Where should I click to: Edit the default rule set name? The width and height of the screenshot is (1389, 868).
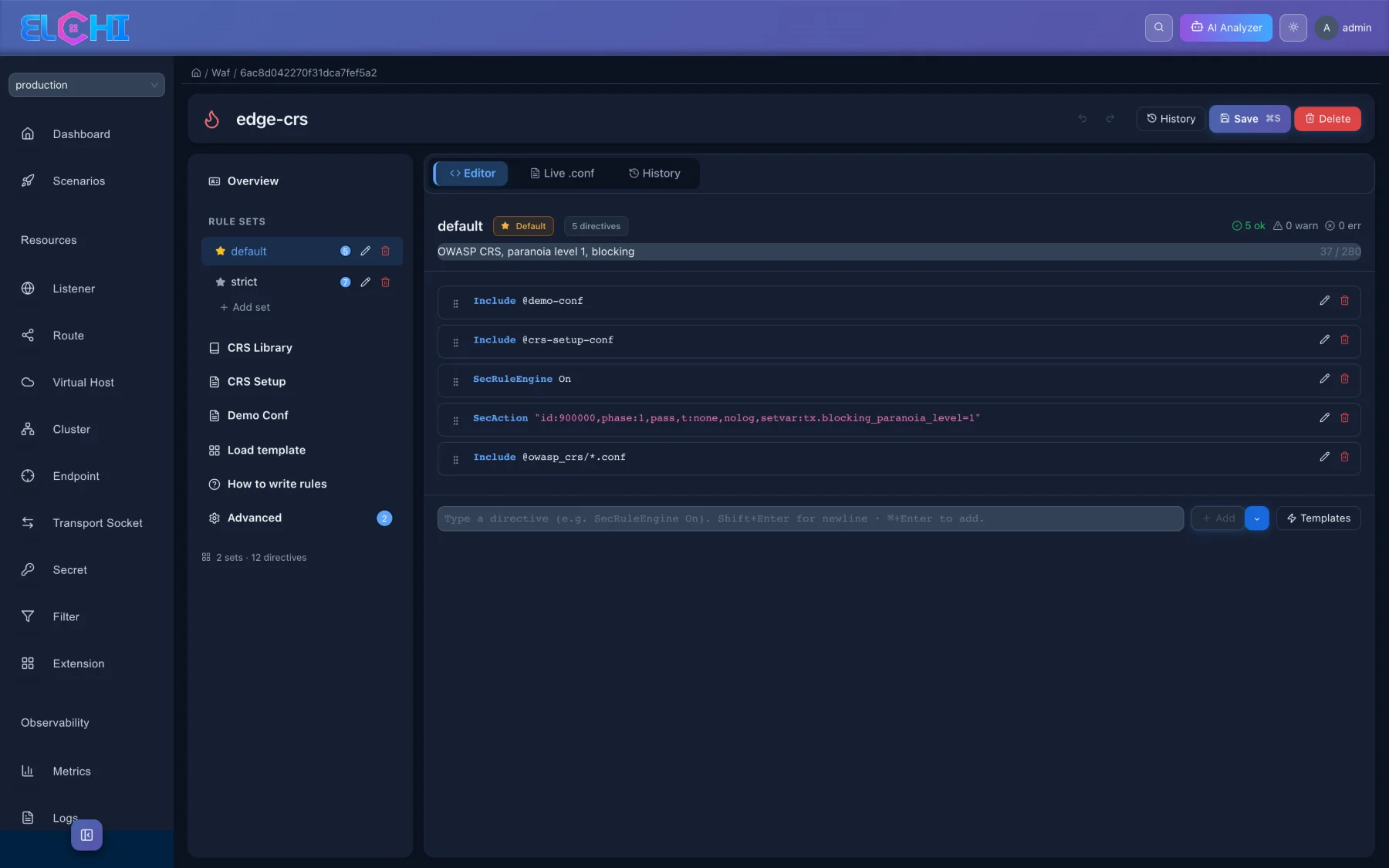[365, 252]
